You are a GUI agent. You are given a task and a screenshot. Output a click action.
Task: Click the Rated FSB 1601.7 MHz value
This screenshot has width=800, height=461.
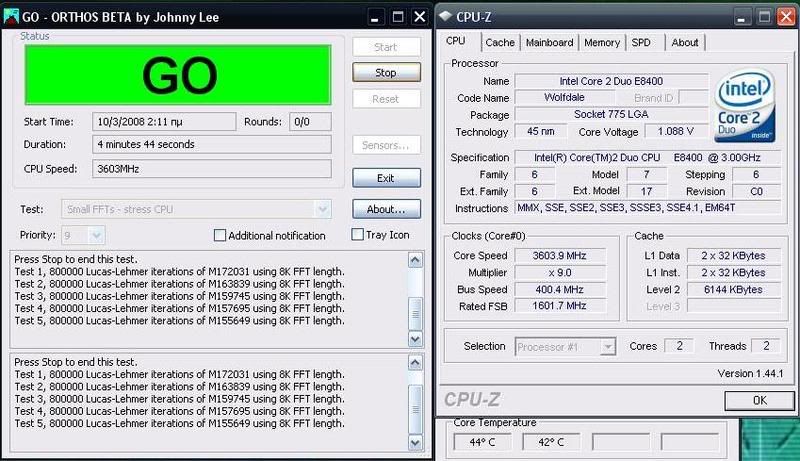560,306
